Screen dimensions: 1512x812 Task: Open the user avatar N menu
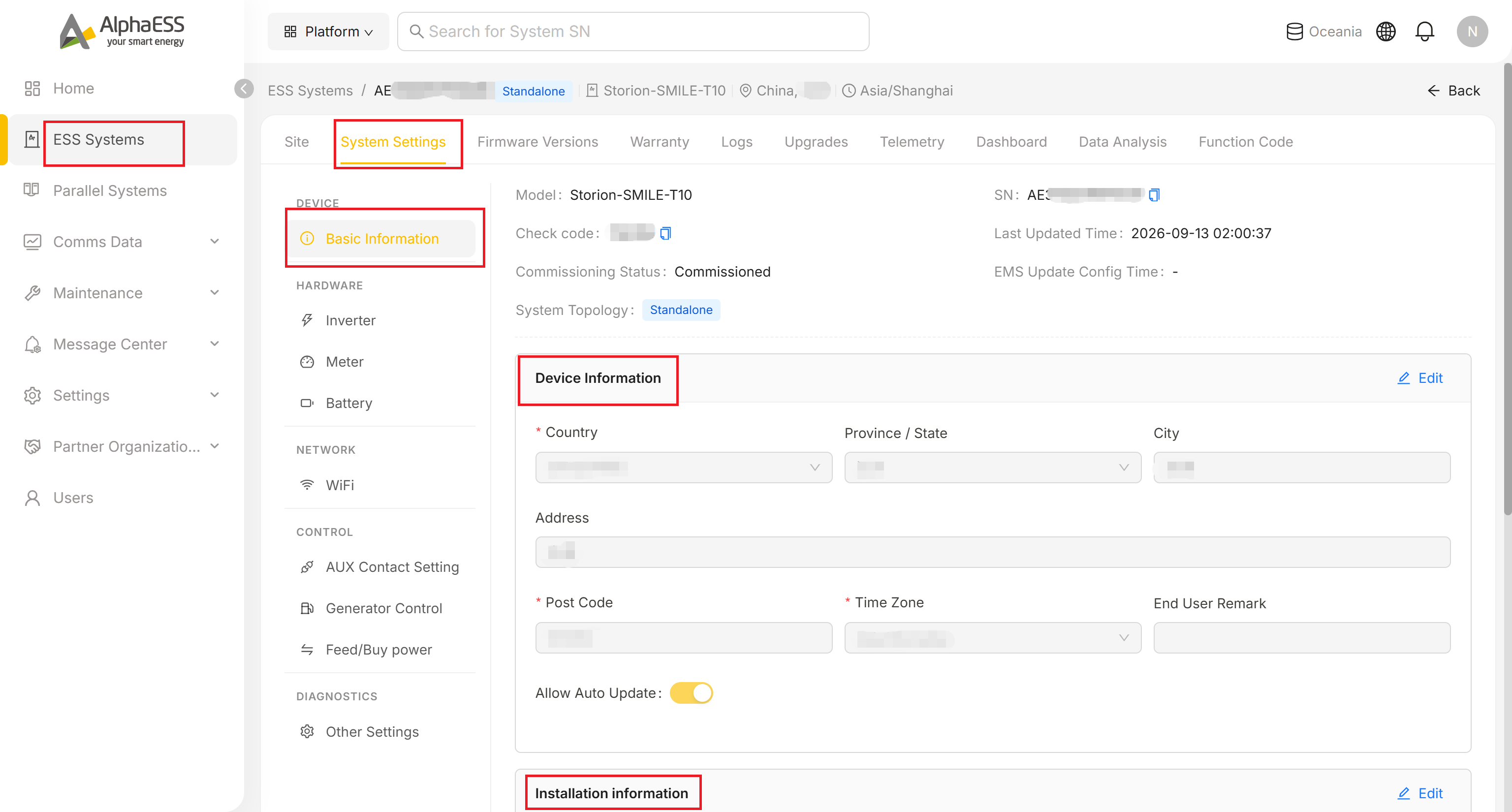1472,31
